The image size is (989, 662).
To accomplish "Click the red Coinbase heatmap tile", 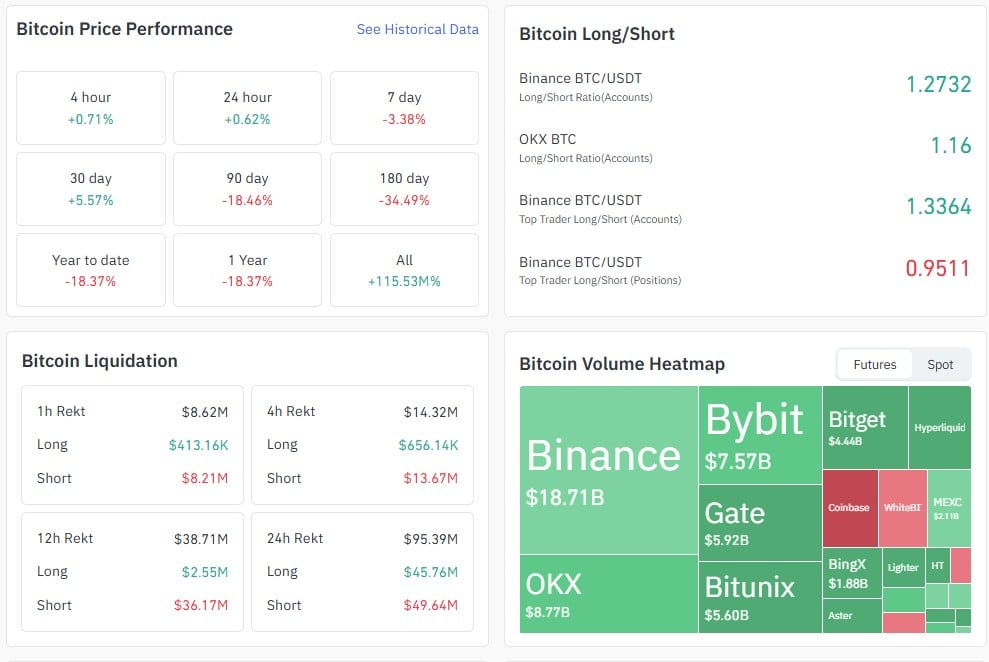I will tap(849, 508).
